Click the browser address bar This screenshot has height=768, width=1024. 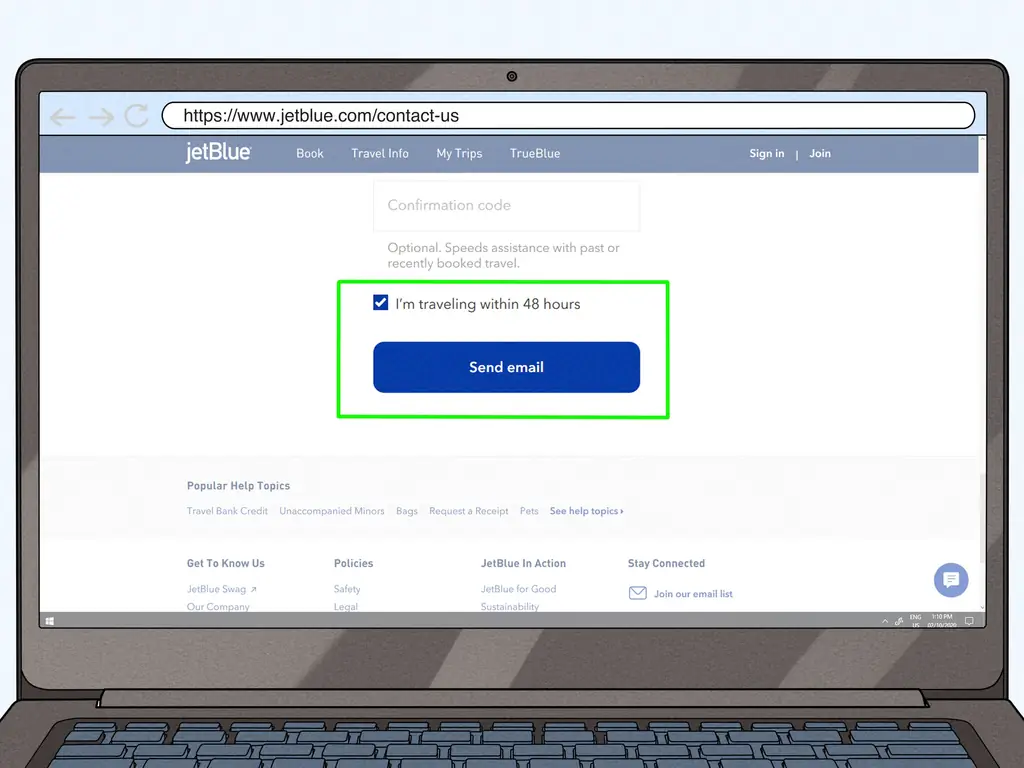click(568, 116)
